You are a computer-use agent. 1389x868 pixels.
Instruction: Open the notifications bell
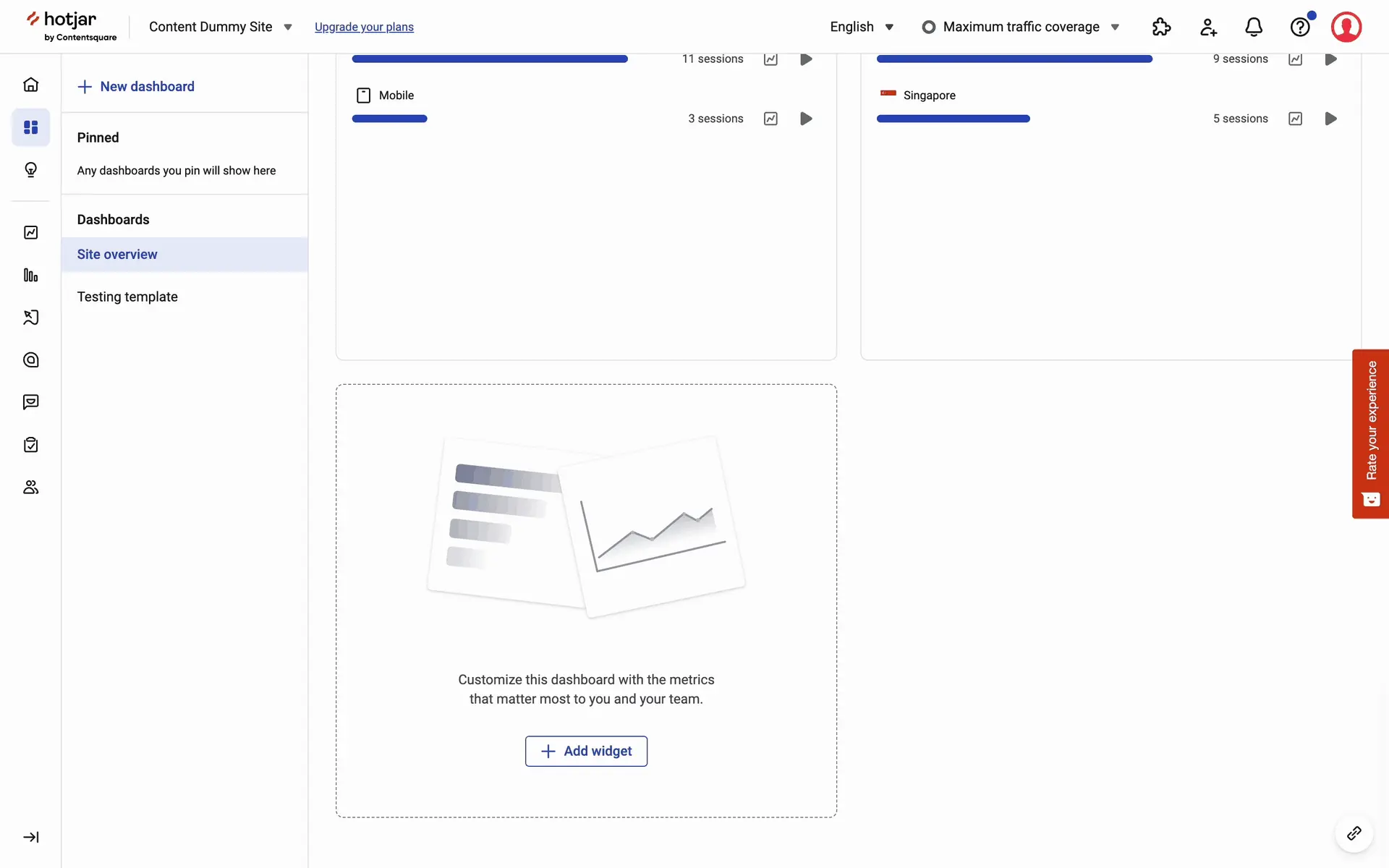point(1254,27)
